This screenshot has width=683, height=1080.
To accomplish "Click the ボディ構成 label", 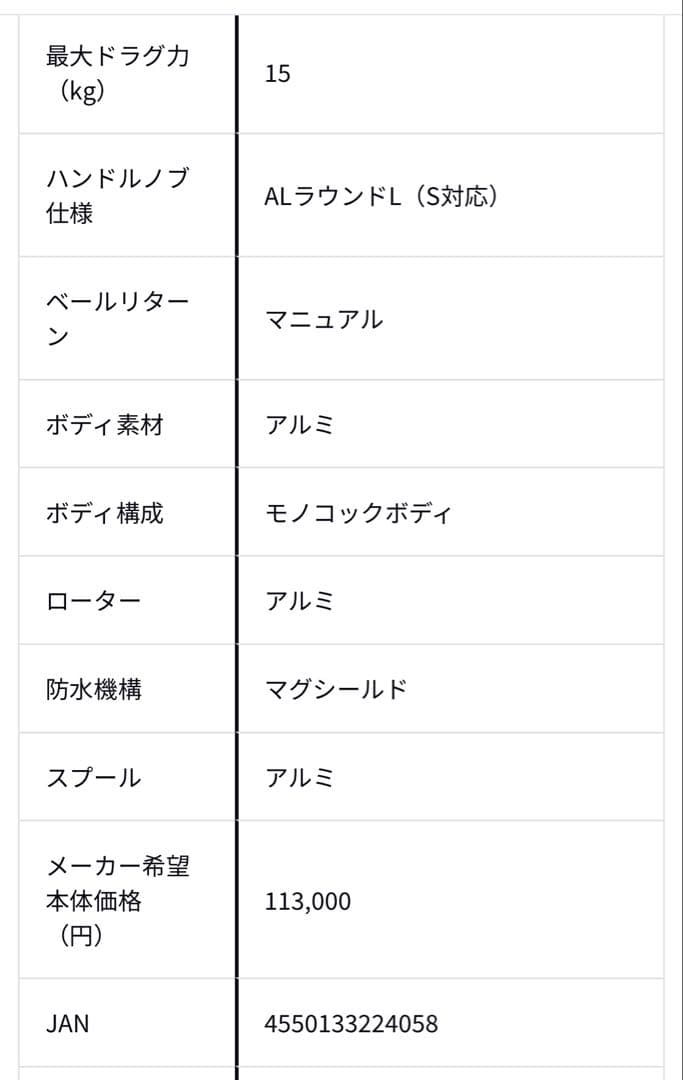I will pyautogui.click(x=104, y=513).
